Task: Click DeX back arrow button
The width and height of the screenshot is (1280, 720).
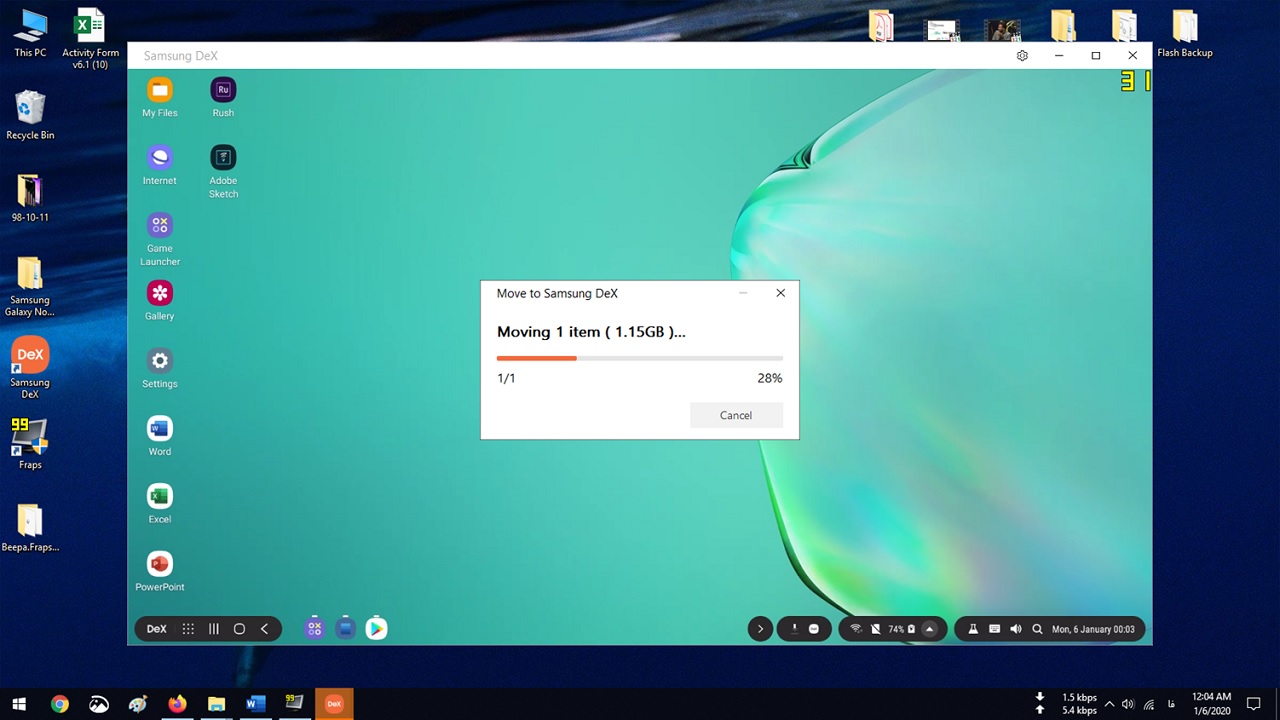Action: [x=264, y=629]
